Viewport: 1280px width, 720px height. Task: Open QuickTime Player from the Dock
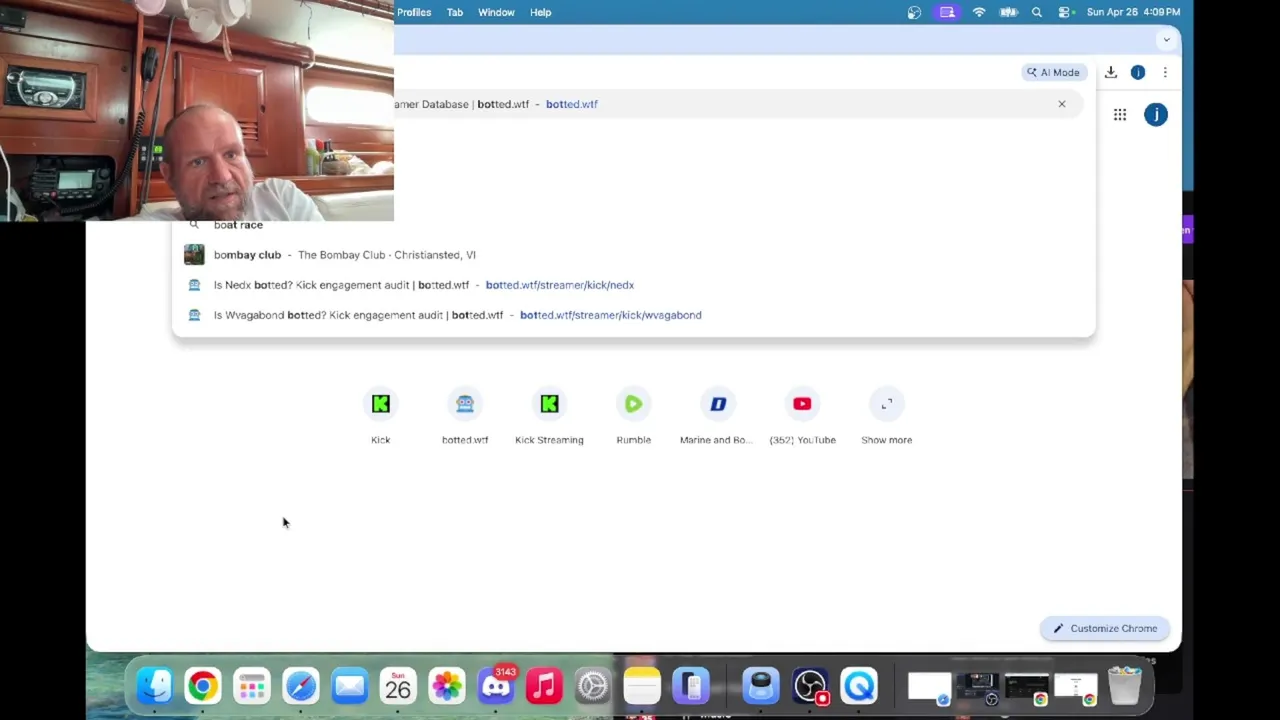[x=859, y=686]
